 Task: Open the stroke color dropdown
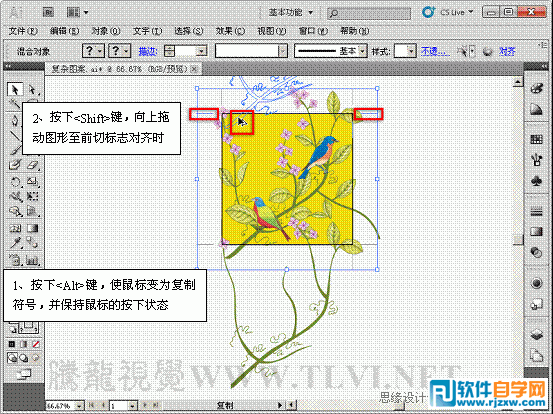pos(126,51)
